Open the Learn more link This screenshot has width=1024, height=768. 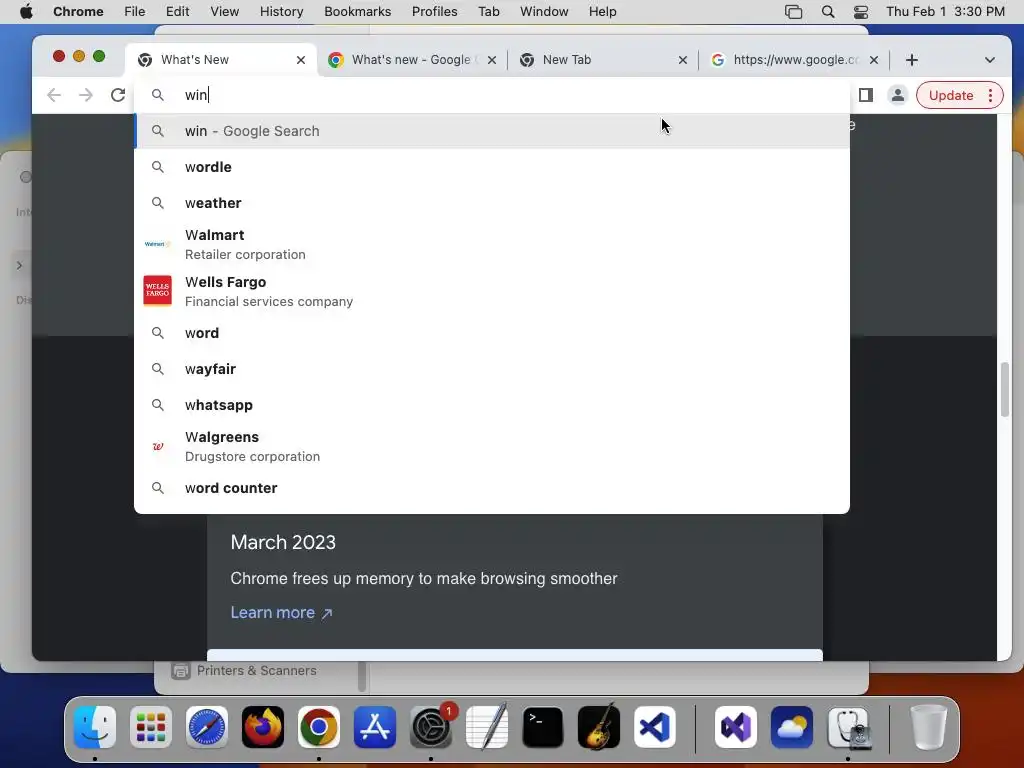pyautogui.click(x=281, y=613)
